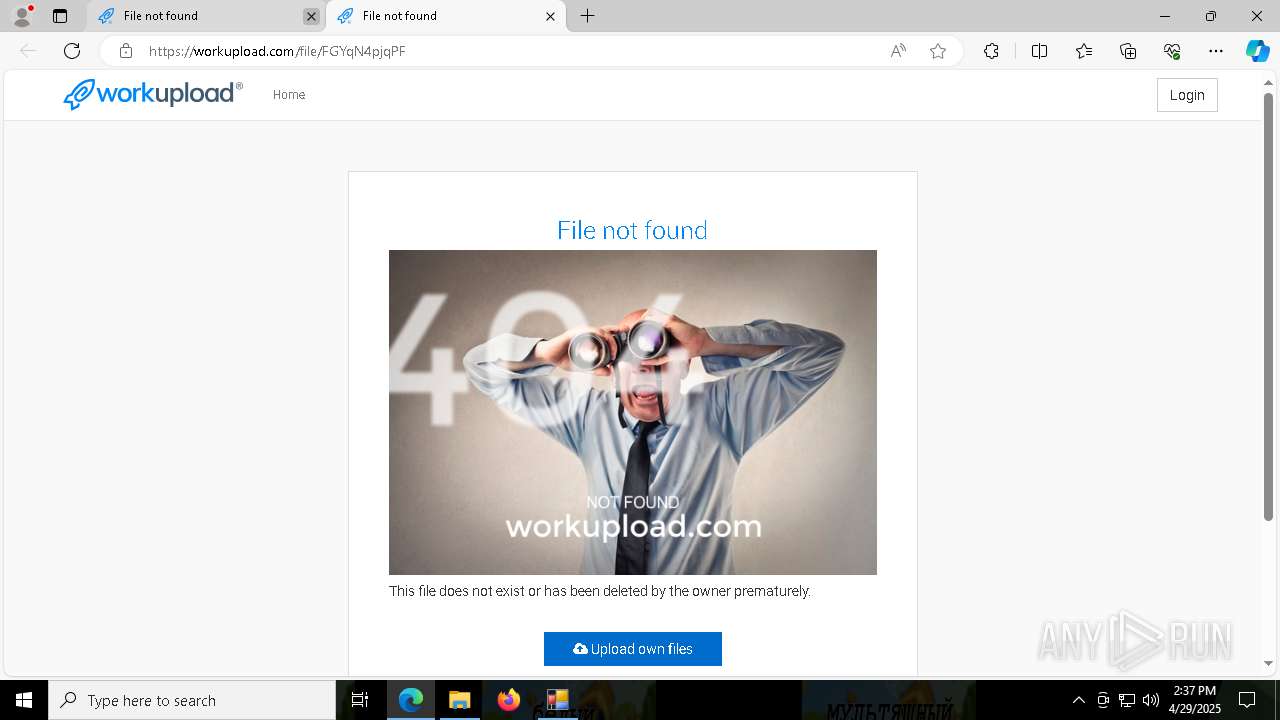1280x720 pixels.
Task: Toggle Split screen view
Action: 1039,51
